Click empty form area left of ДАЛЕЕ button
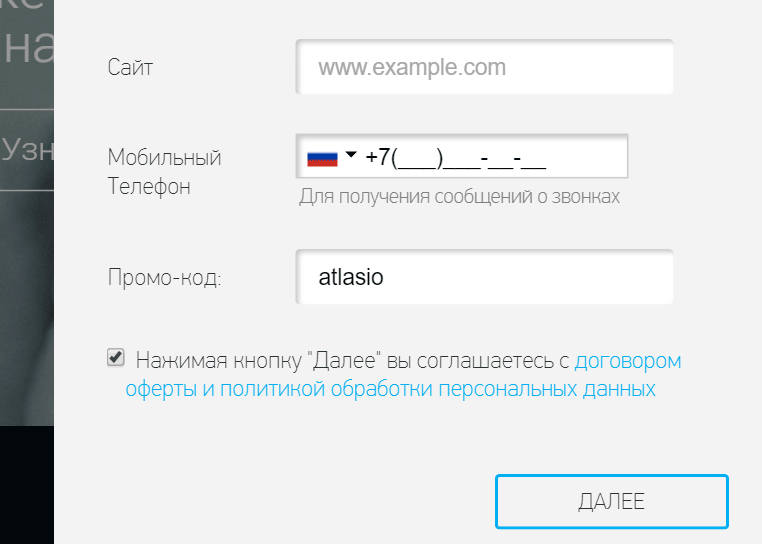762x544 pixels. (x=280, y=500)
